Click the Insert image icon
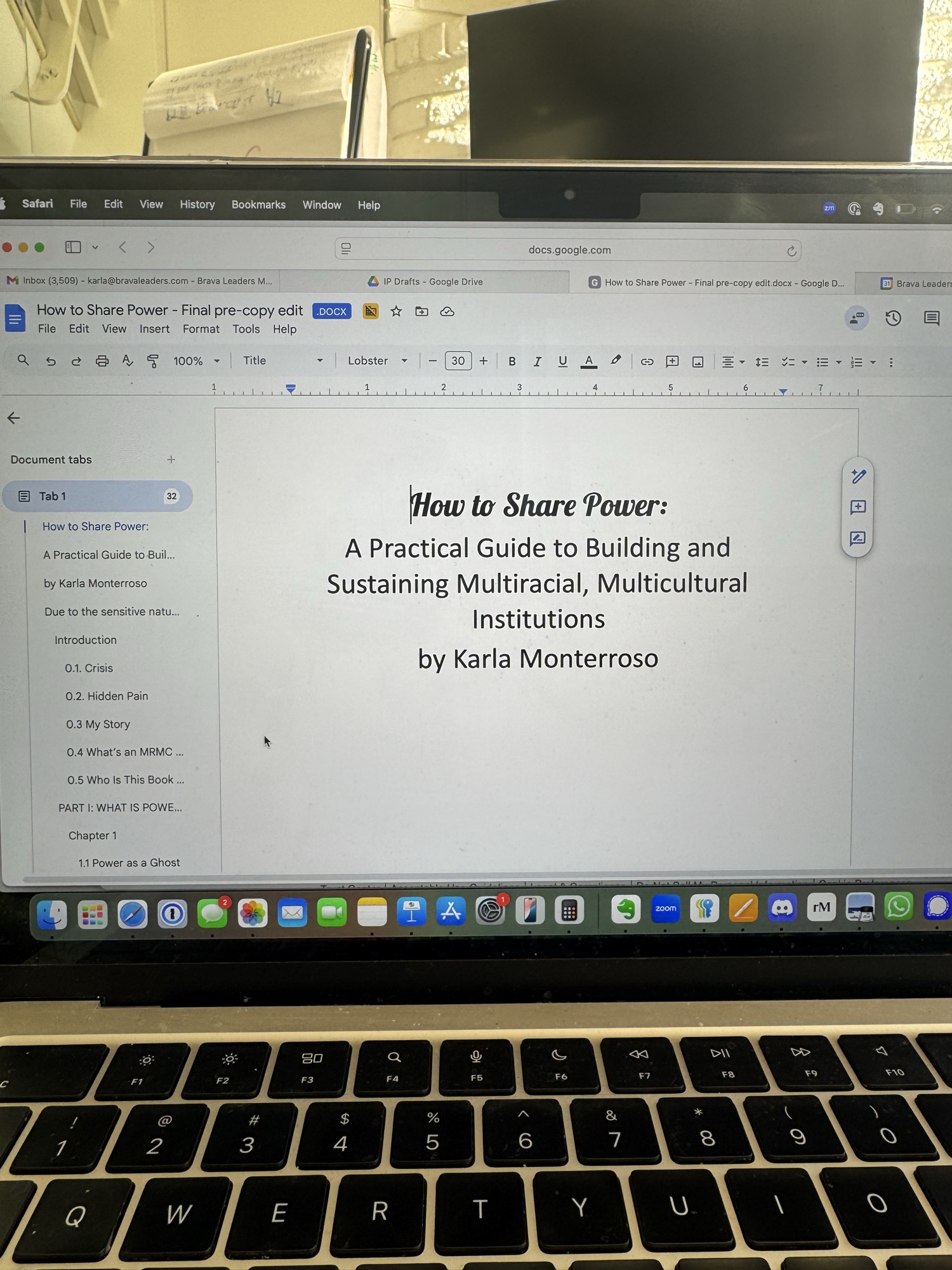The width and height of the screenshot is (952, 1270). [697, 362]
